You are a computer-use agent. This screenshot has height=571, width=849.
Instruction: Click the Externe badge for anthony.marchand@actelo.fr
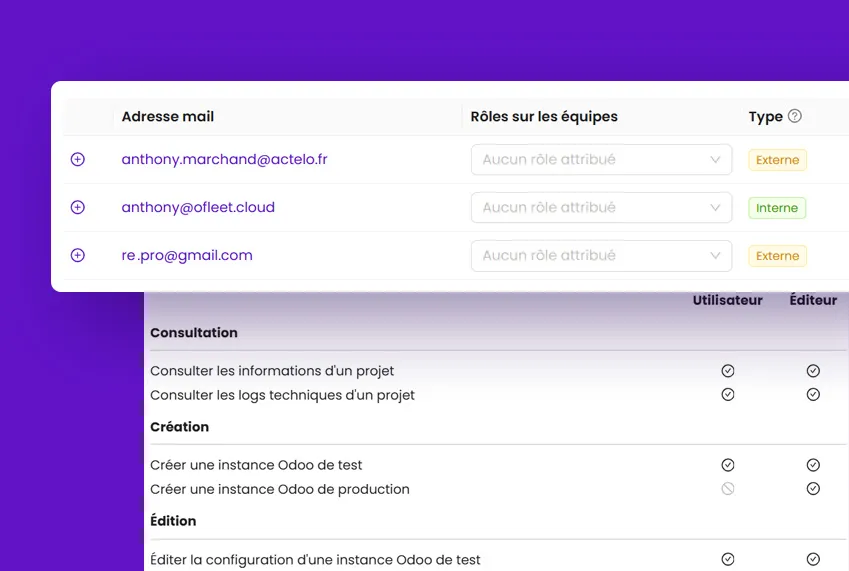point(777,160)
